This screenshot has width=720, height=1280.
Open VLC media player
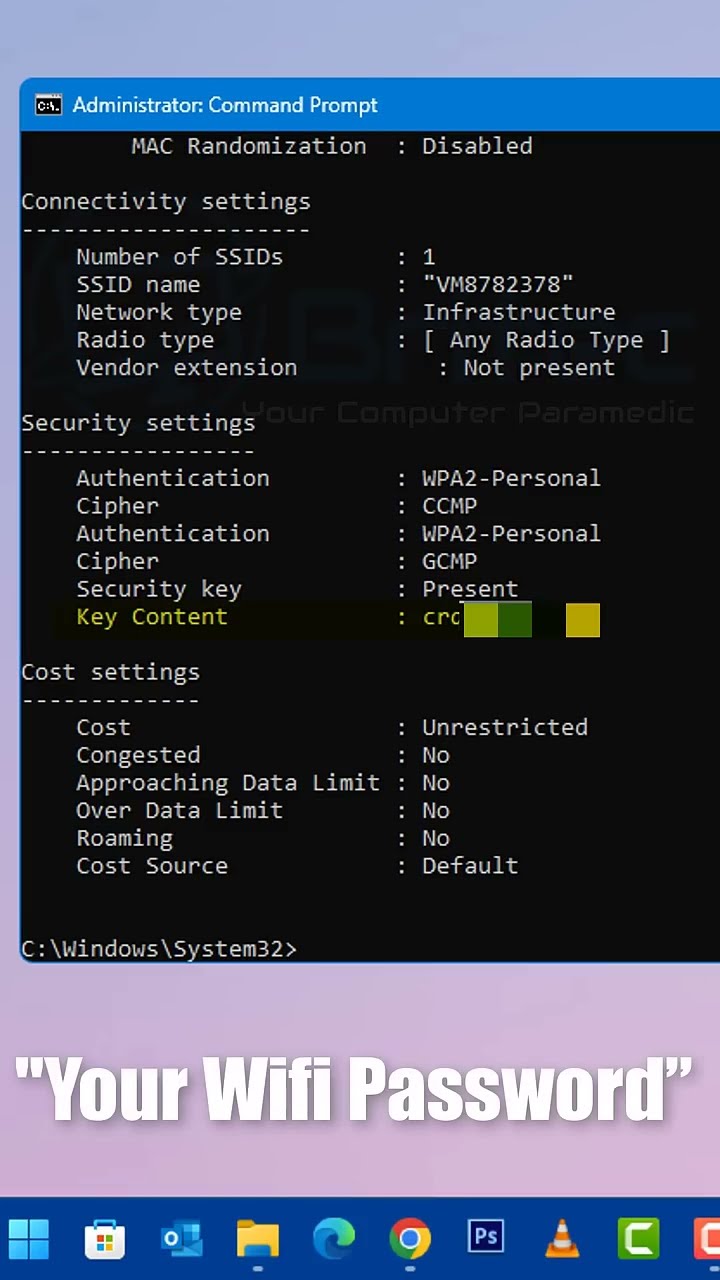pos(562,1240)
